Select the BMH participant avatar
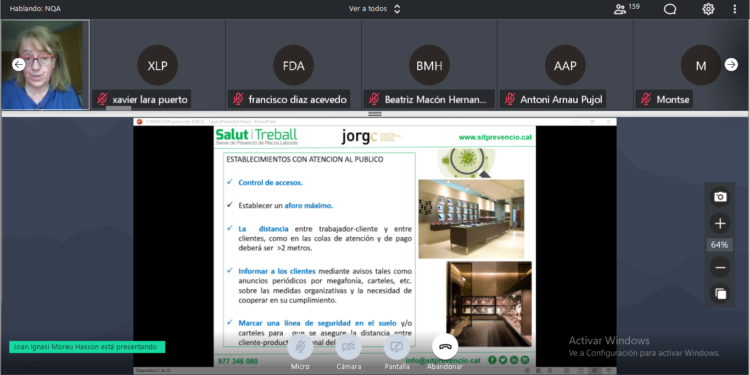The width and height of the screenshot is (750, 375). 429,65
